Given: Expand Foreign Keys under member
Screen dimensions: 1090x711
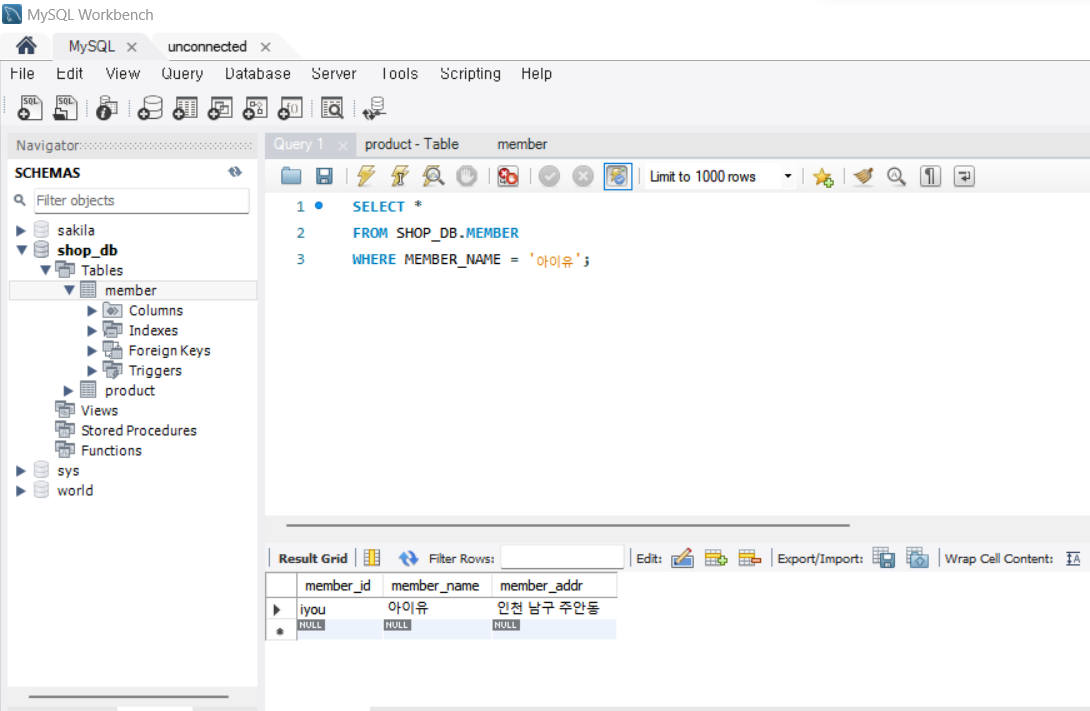Looking at the screenshot, I should pos(92,351).
